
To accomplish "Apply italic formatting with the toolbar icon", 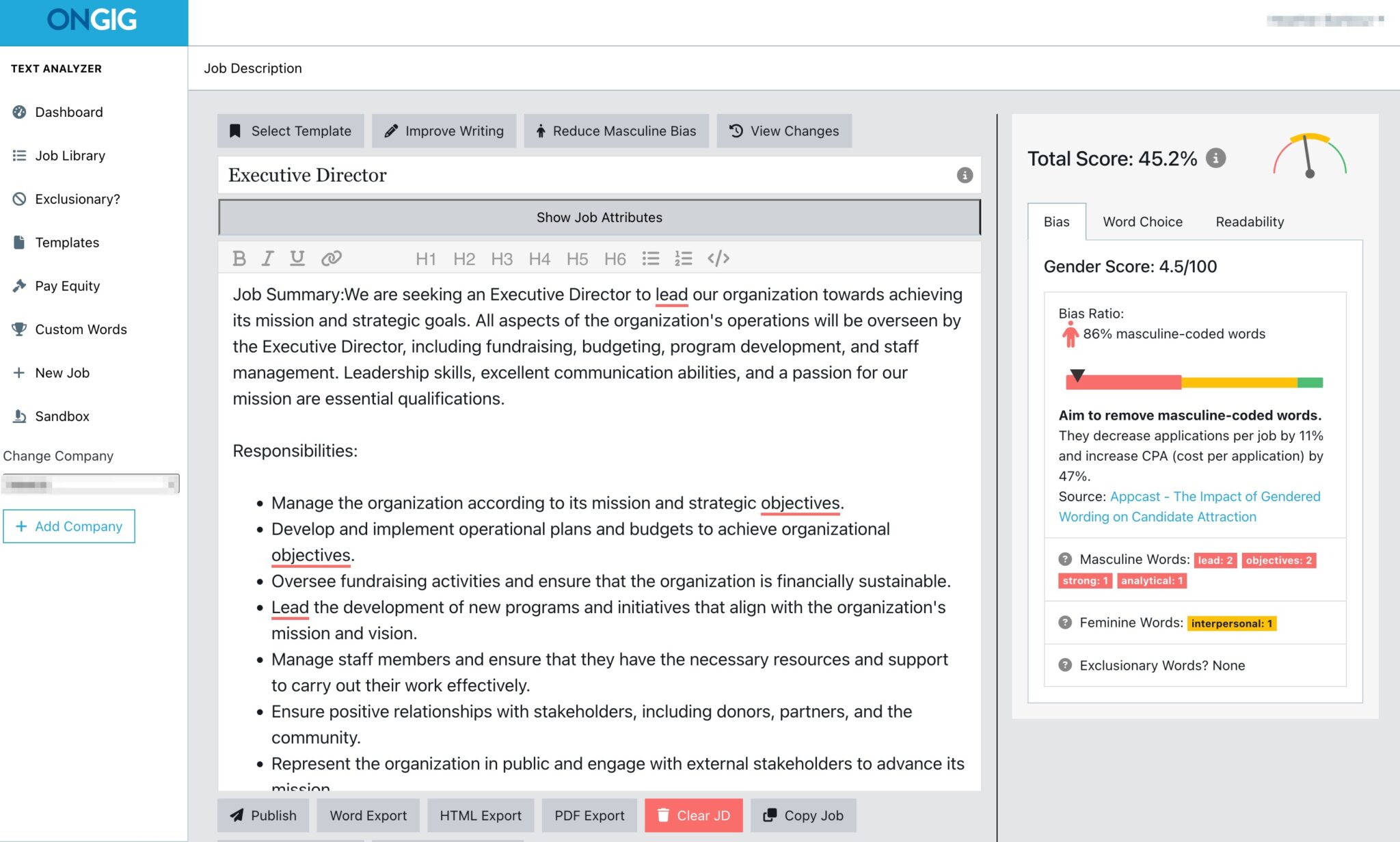I will [x=267, y=258].
